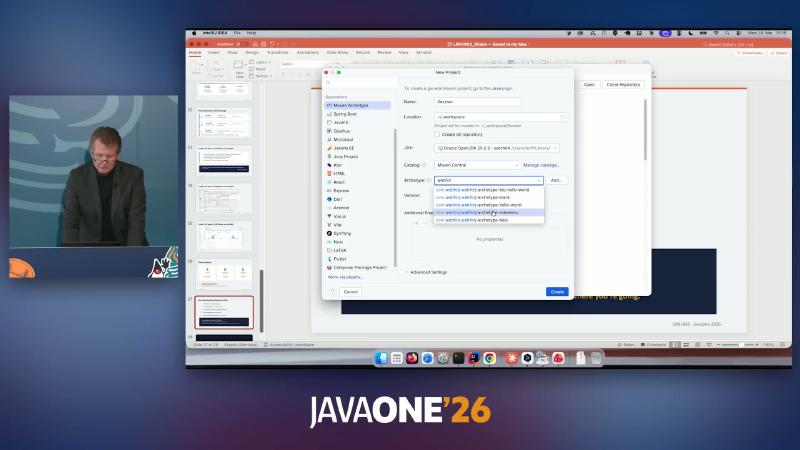
Task: Select slide 26 thumbnail in PowerPoint
Action: (224, 274)
